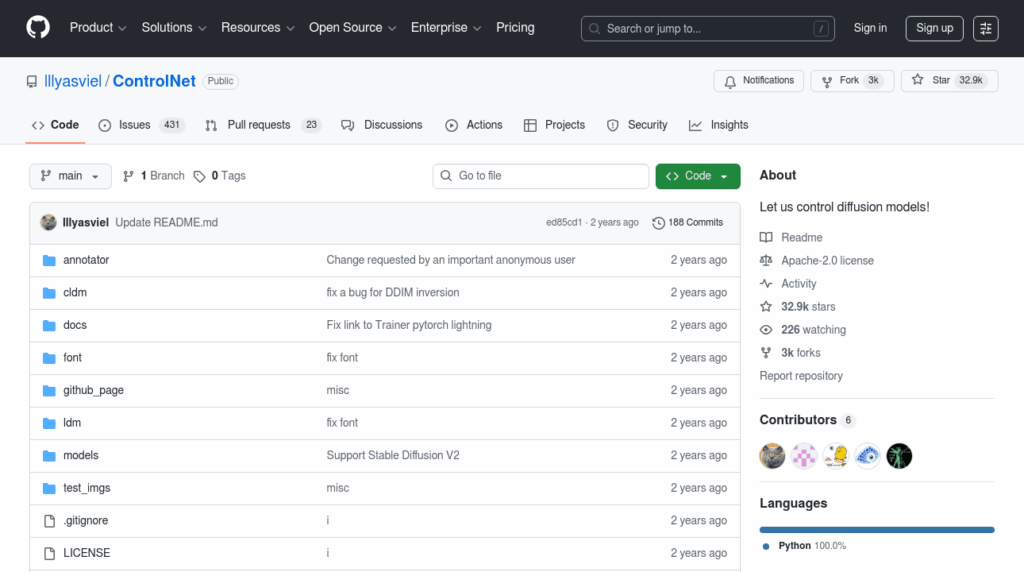Open the Contributors 6 heading link
Viewport: 1024px width, 572px height.
(807, 420)
